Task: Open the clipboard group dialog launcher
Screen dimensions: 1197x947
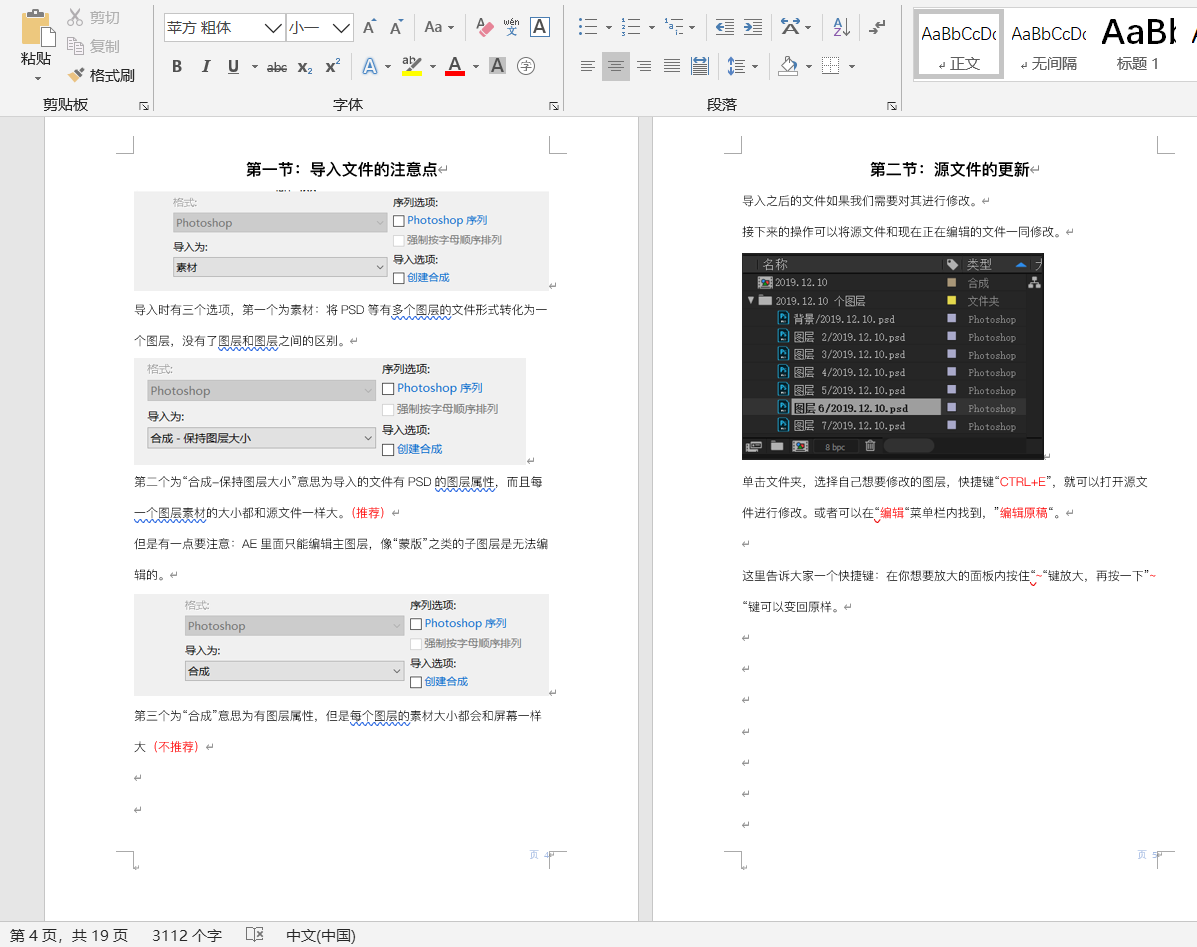Action: click(144, 106)
